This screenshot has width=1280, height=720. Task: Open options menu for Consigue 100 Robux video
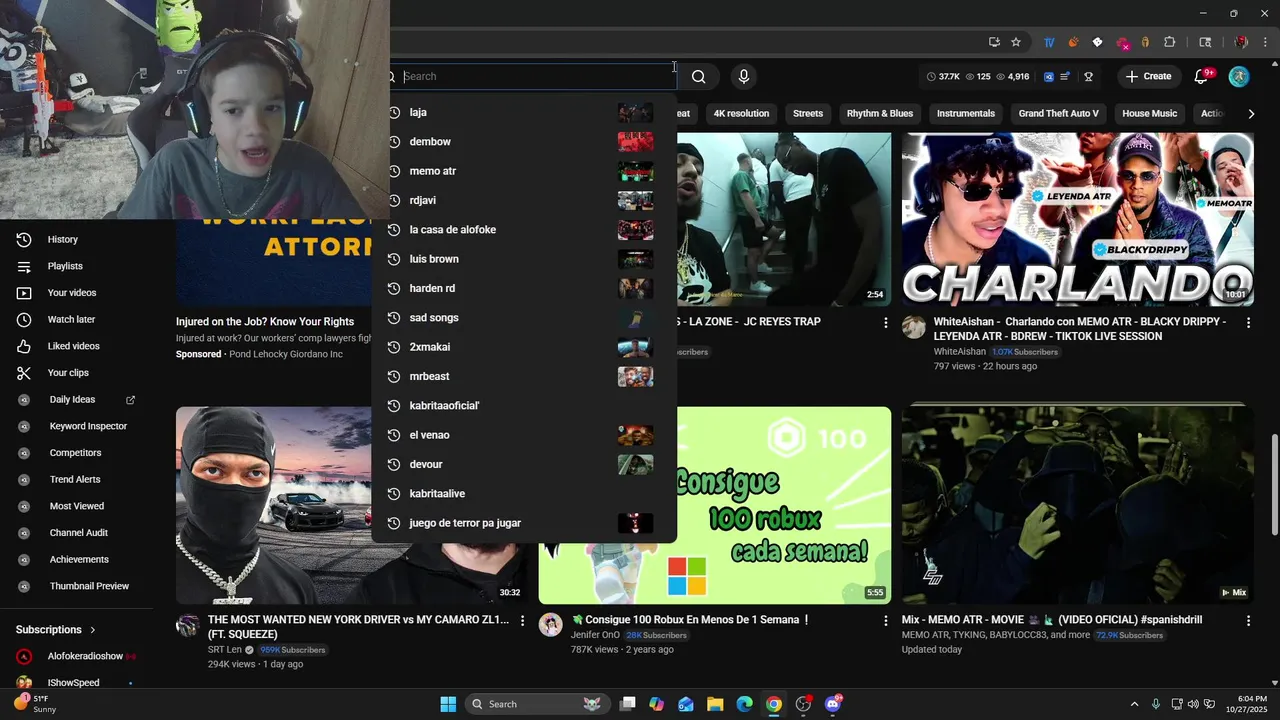[x=885, y=621]
